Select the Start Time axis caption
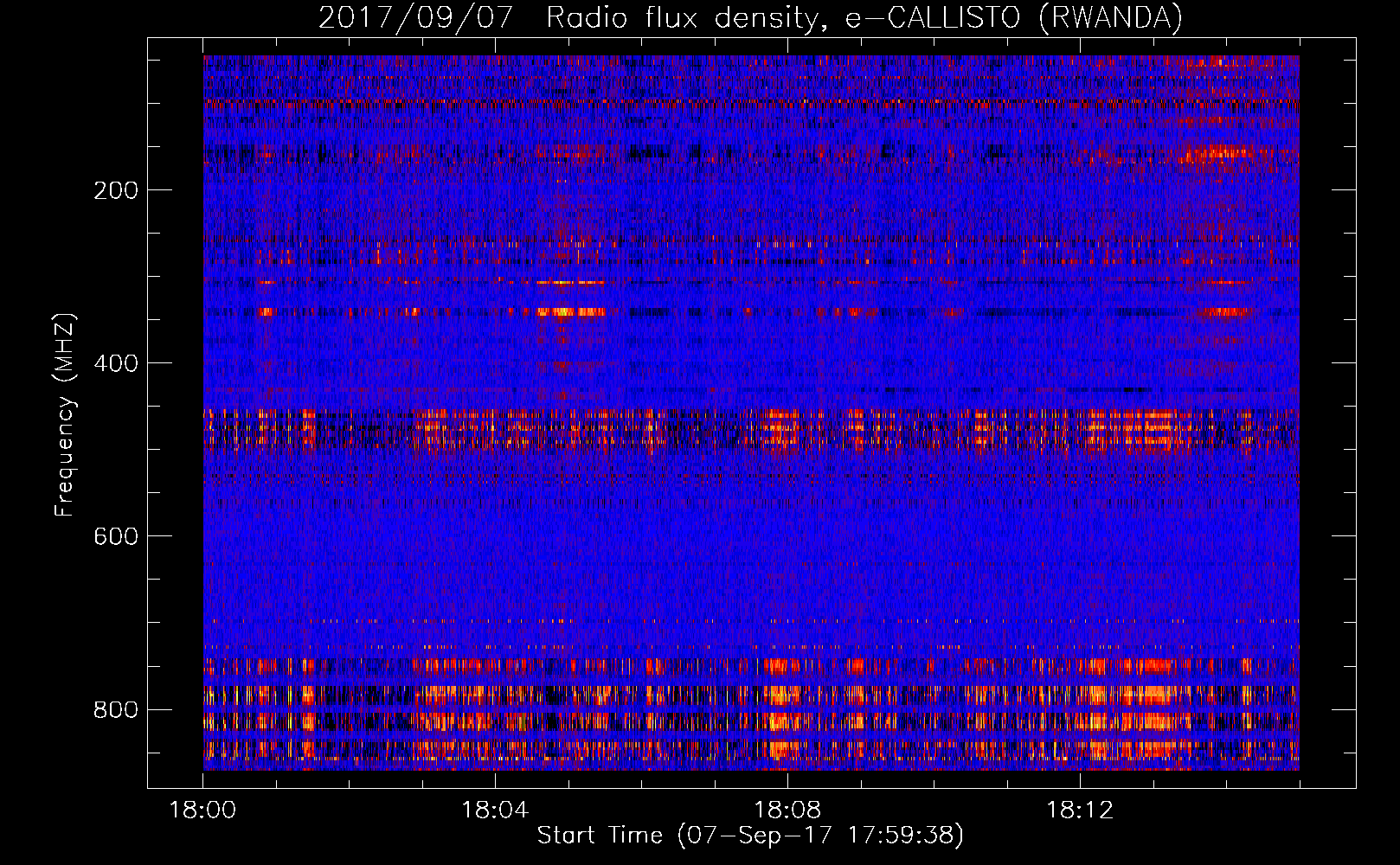This screenshot has width=1400, height=865. [x=750, y=836]
